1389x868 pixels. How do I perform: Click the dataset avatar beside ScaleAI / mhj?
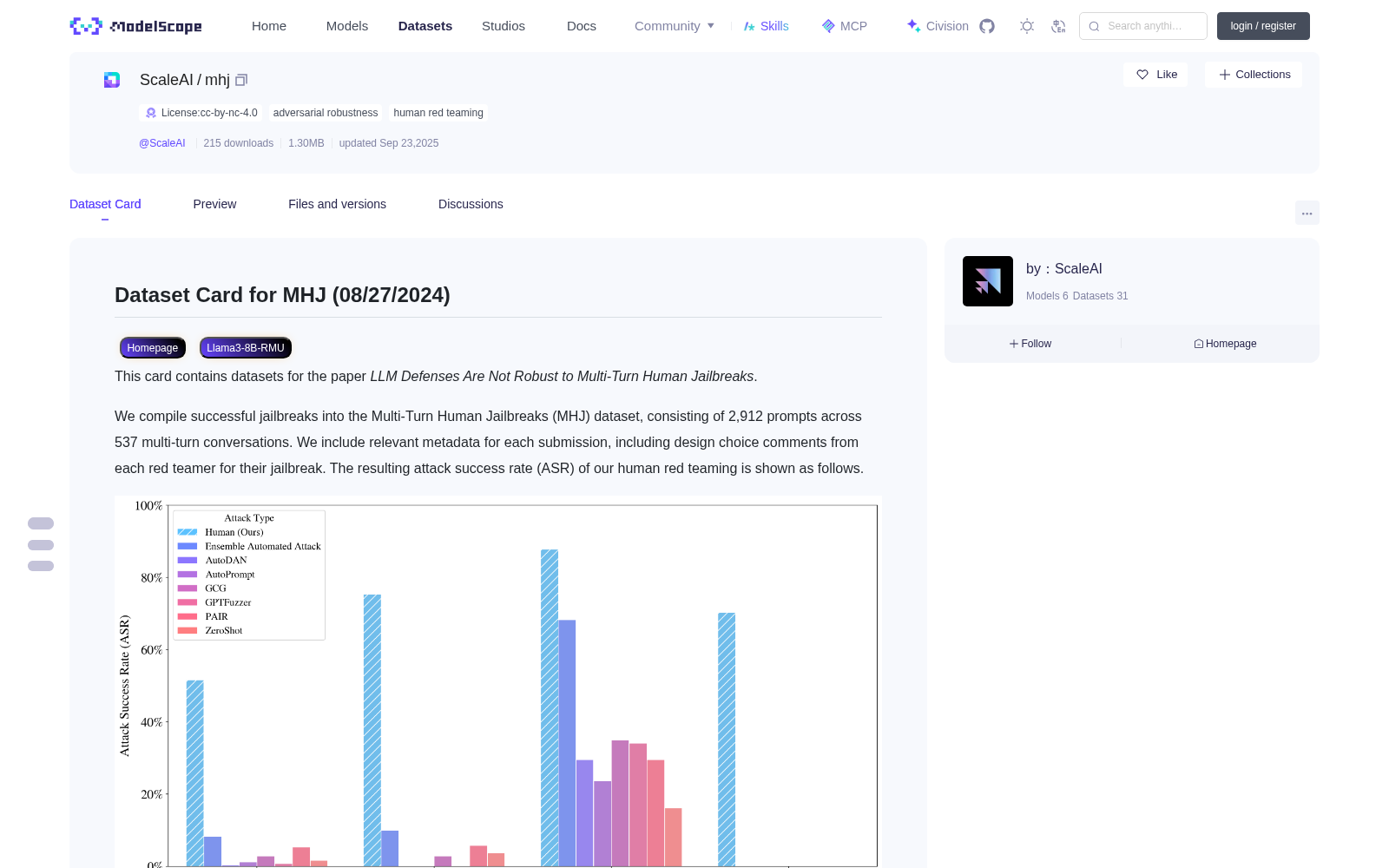pos(112,80)
